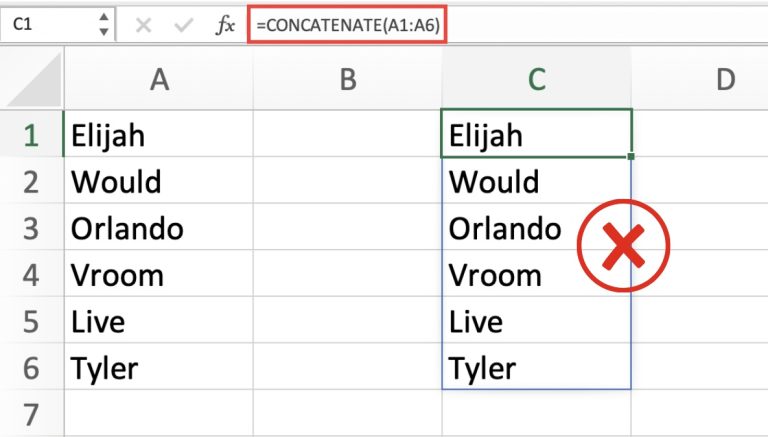Viewport: 768px width, 437px height.
Task: Open Insert Function via fx icon
Action: pos(225,26)
